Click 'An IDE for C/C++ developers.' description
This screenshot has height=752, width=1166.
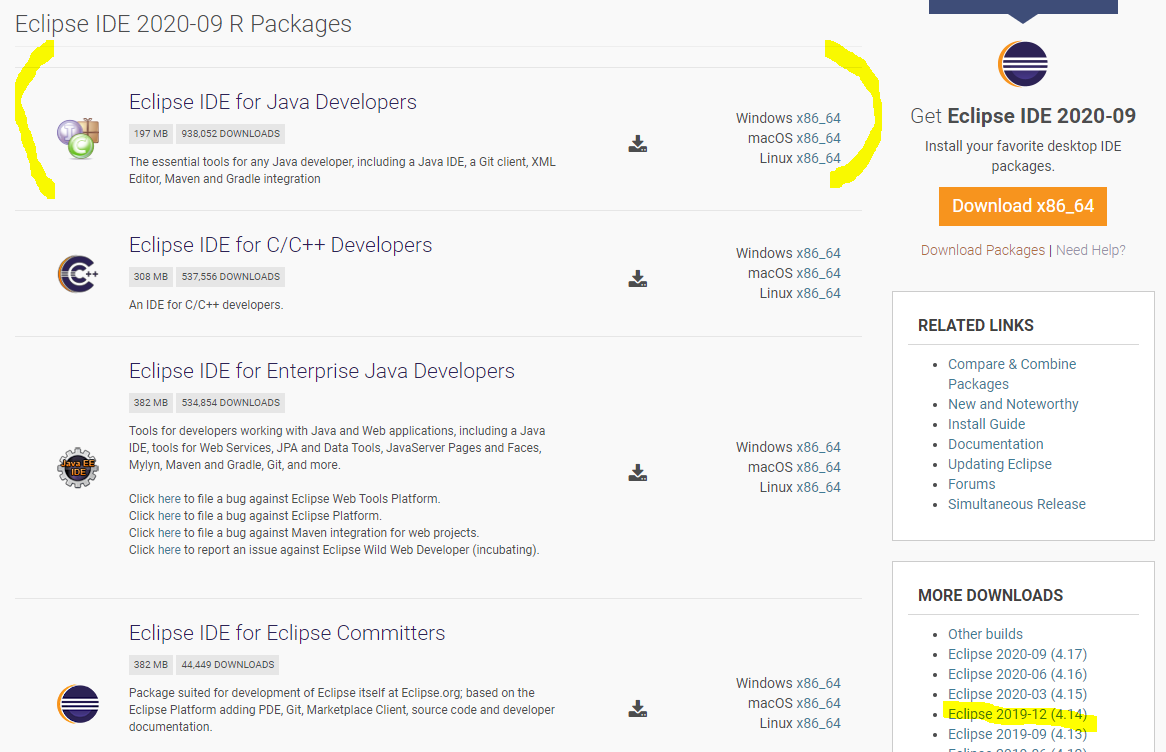206,305
